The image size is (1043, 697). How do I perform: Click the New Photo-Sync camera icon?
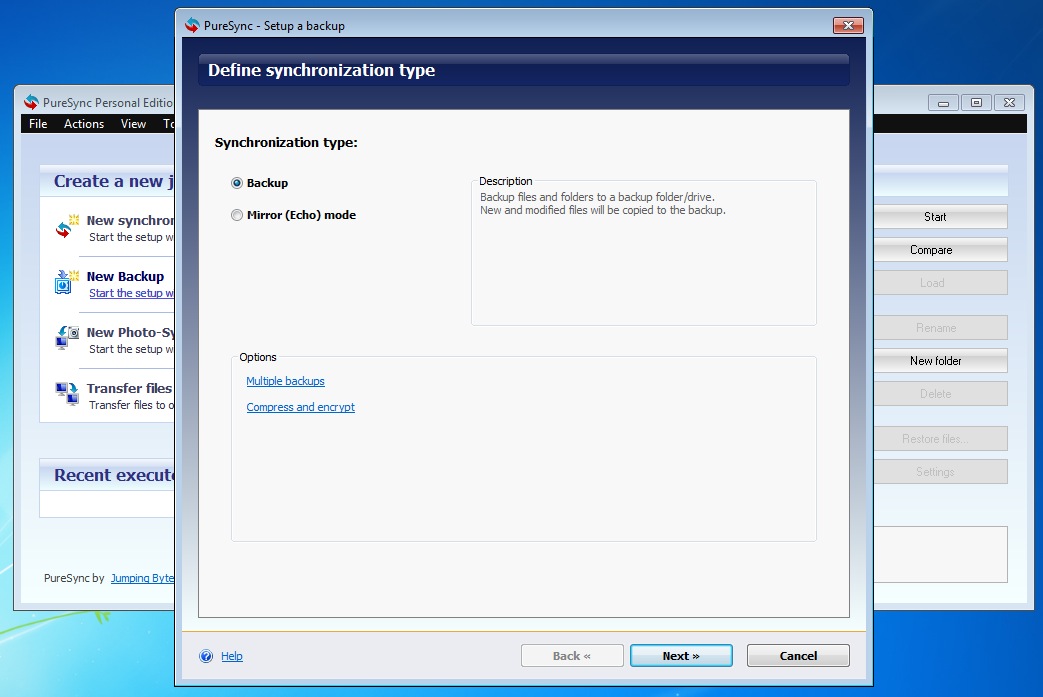(66, 339)
